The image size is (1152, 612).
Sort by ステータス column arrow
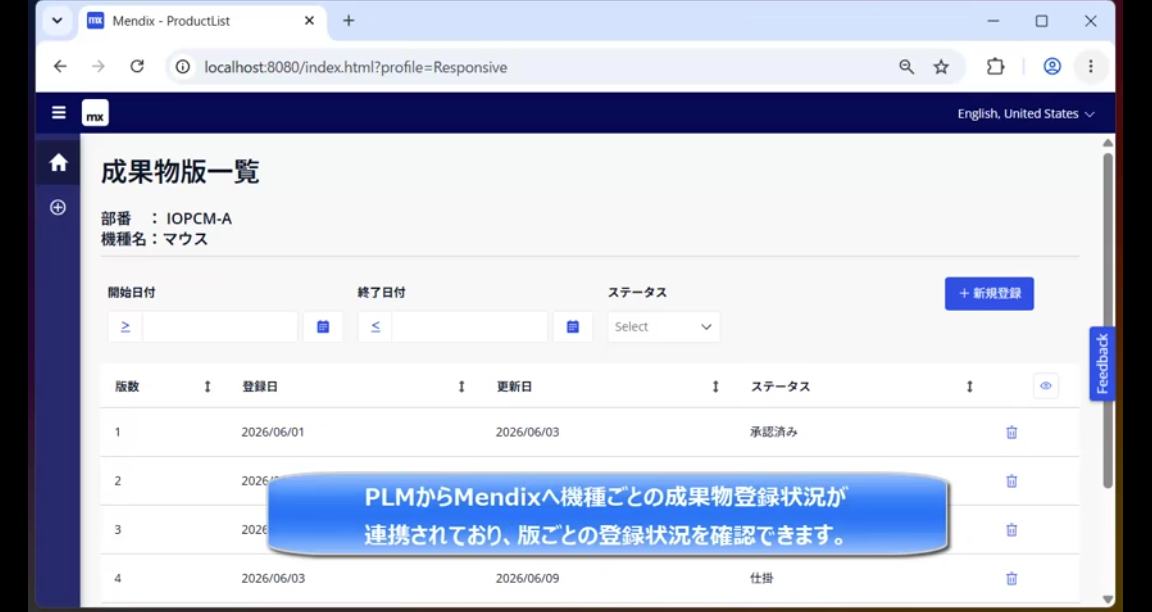click(x=970, y=386)
